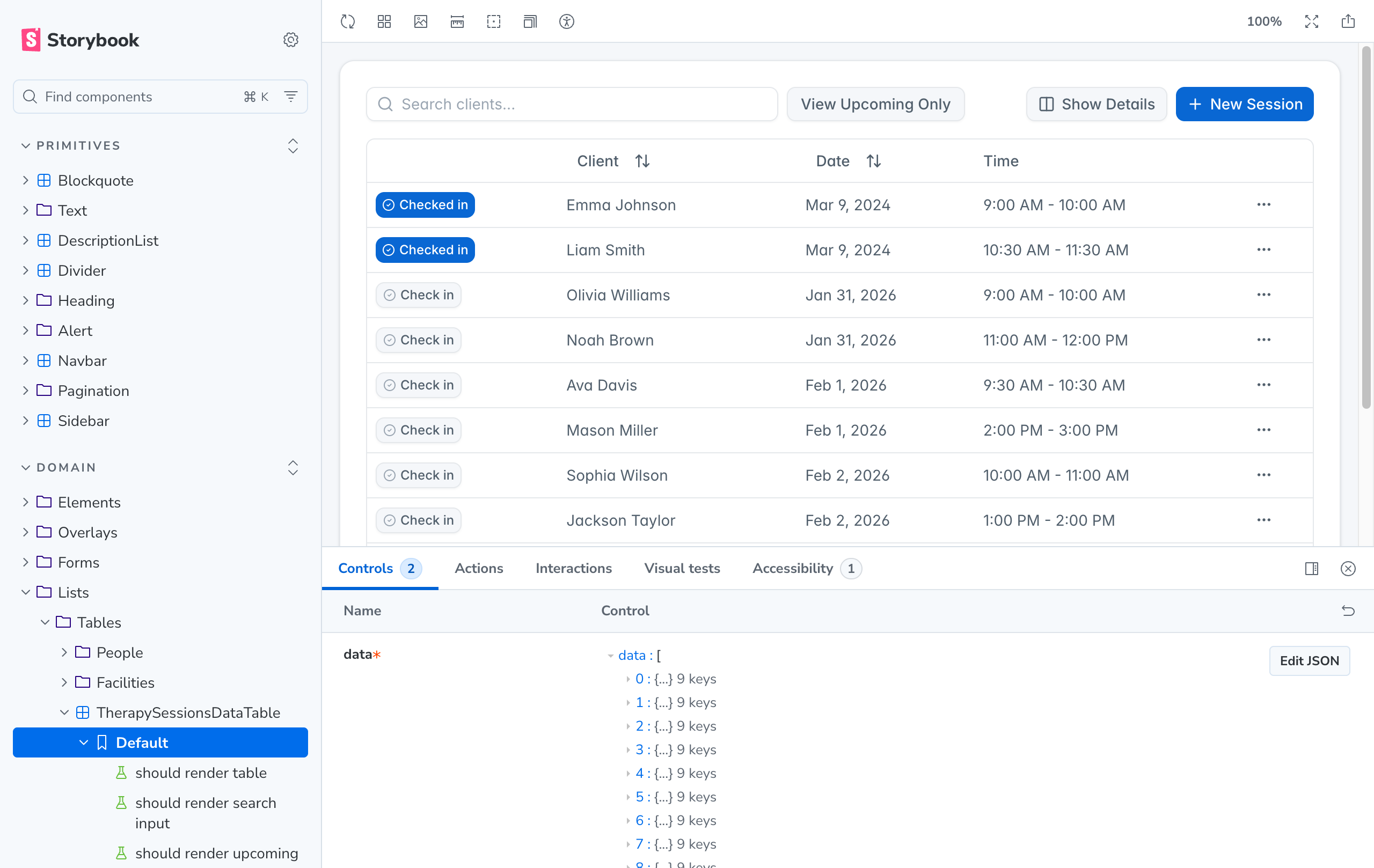Open the Accessibility tab
Viewport: 1374px width, 868px height.
click(793, 568)
